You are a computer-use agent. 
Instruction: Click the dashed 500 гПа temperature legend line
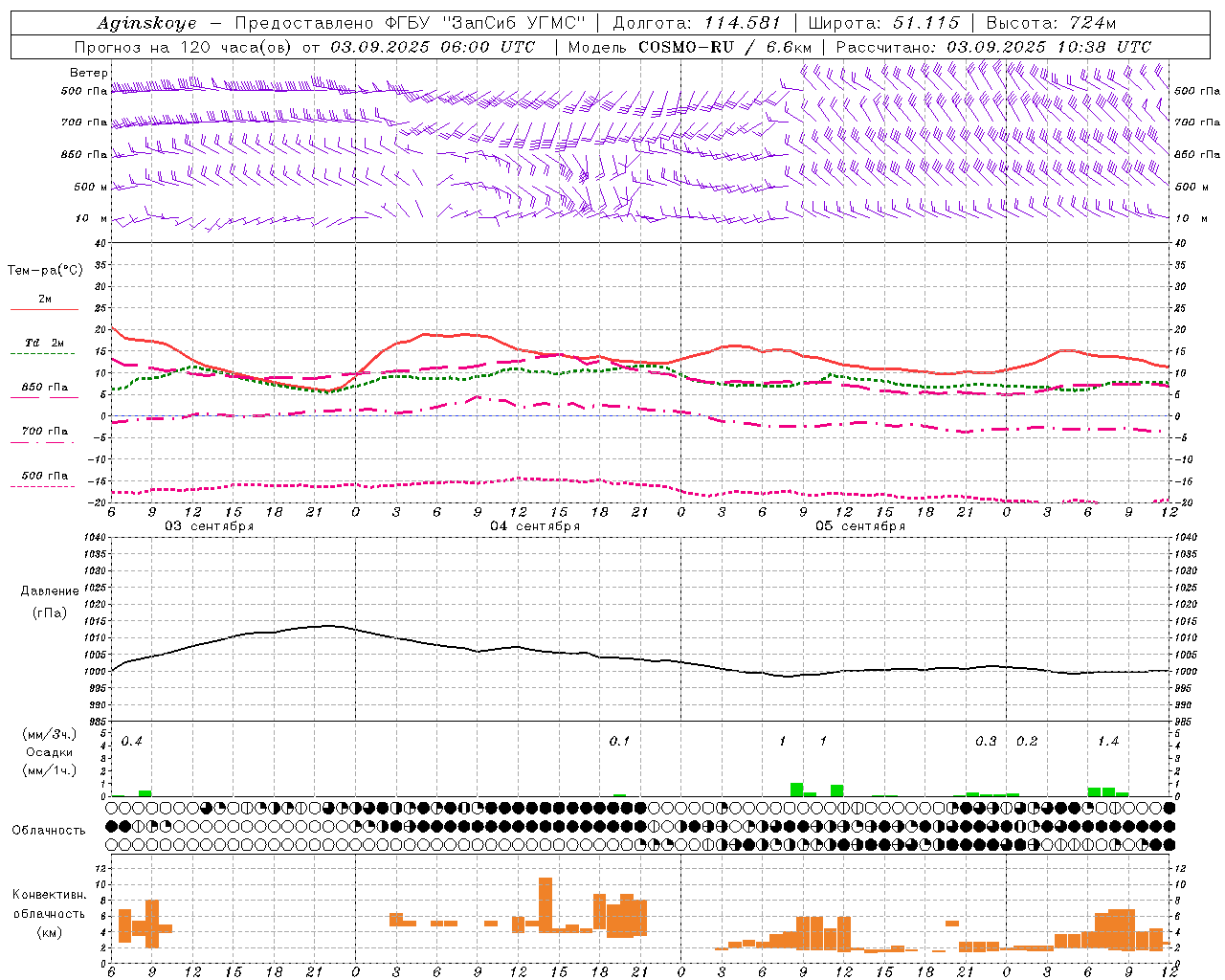(x=43, y=487)
